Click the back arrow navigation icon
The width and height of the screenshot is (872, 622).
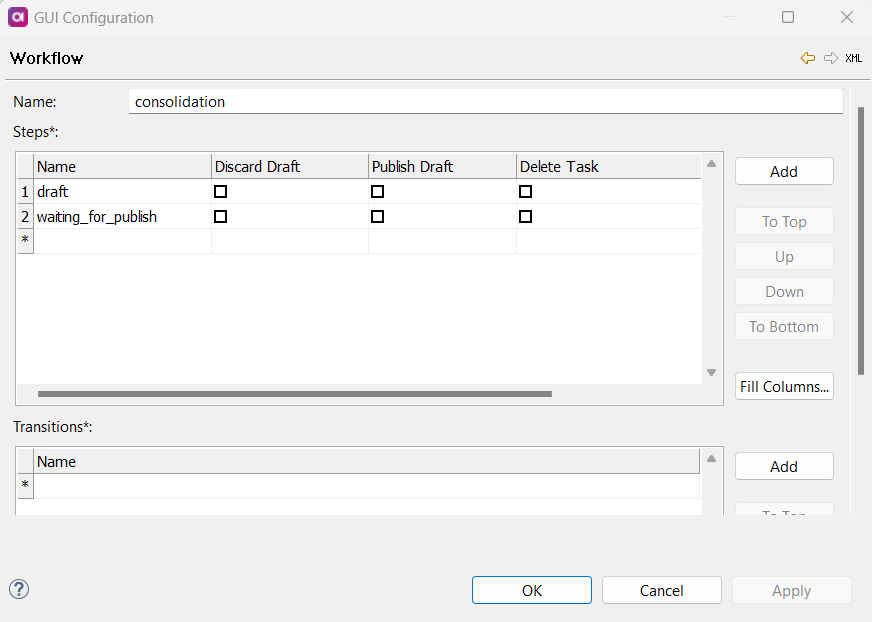808,58
